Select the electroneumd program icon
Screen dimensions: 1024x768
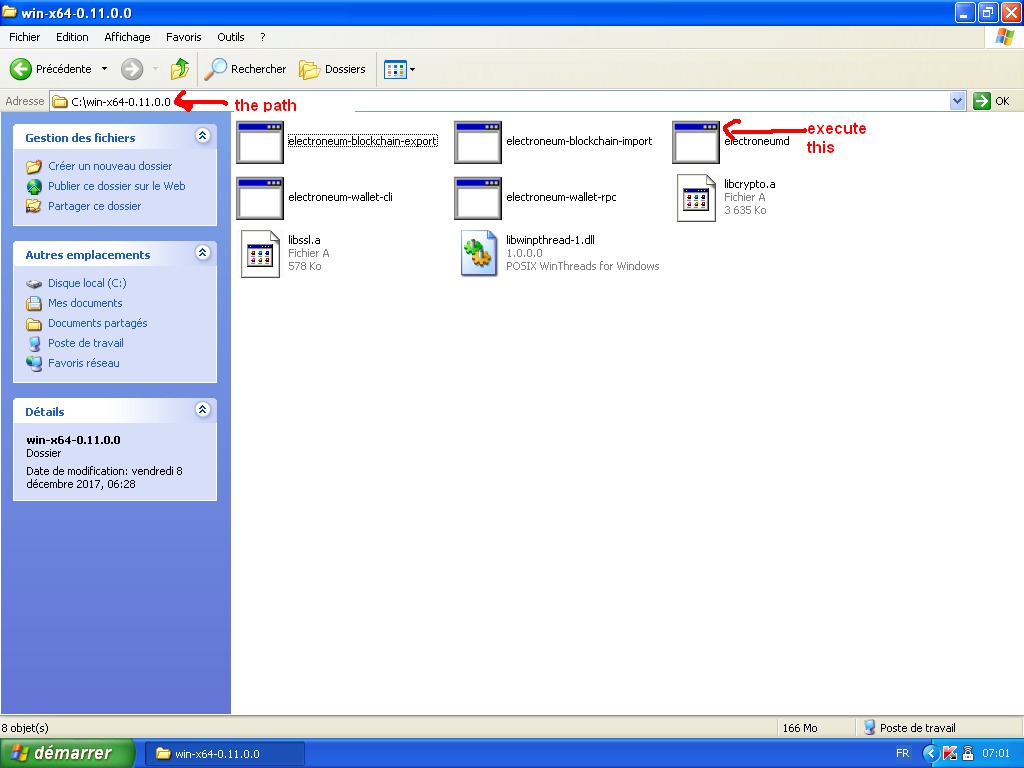(696, 142)
